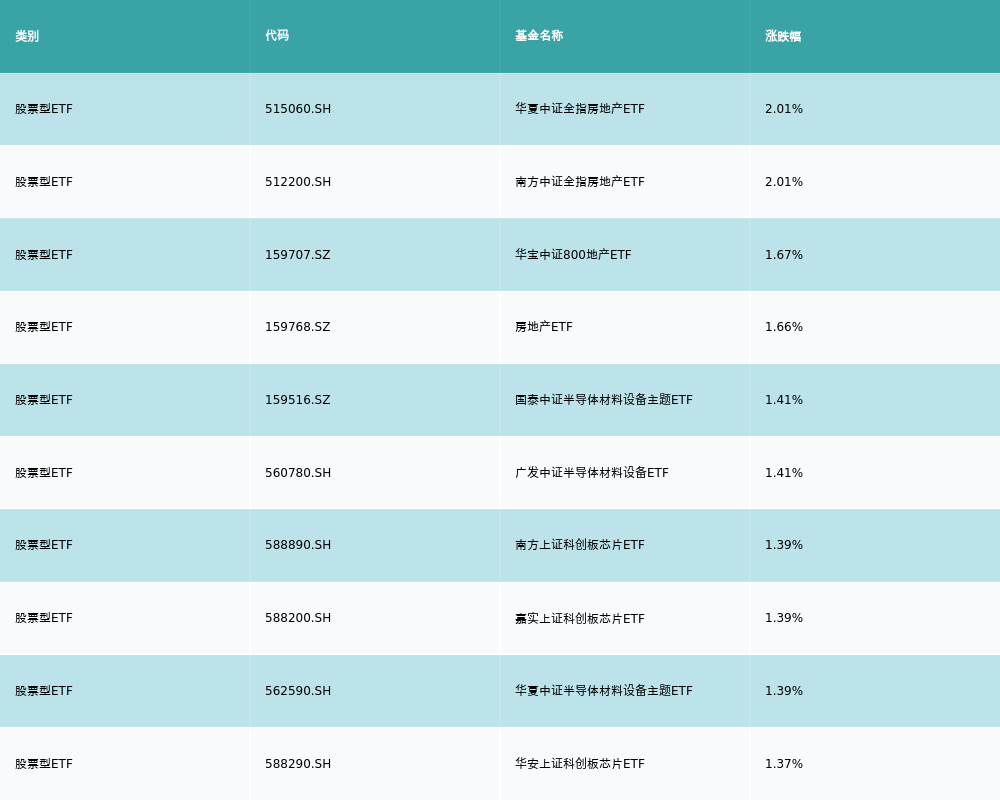1000x800 pixels.
Task: Select the 房地产ETF fund name
Action: (x=544, y=327)
